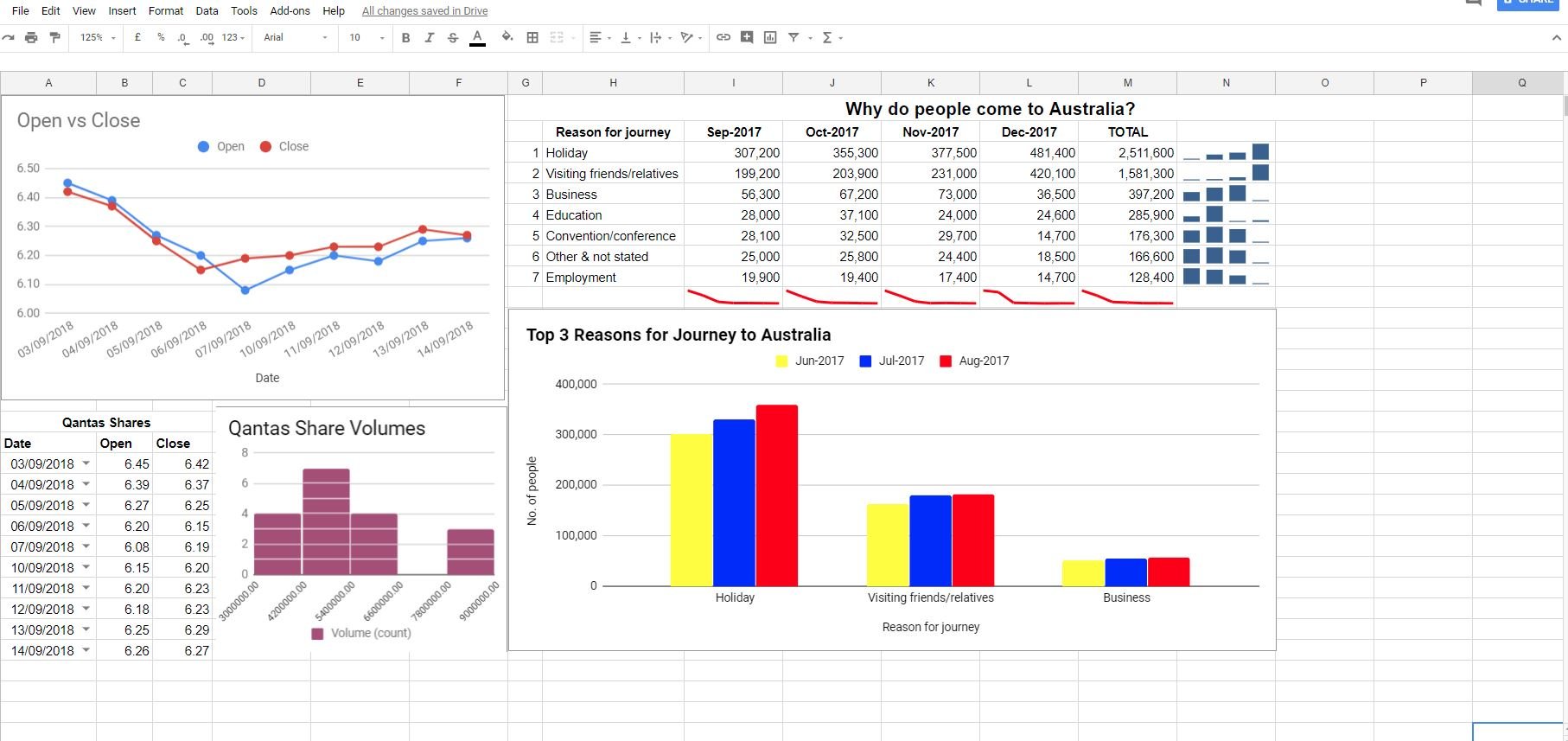Apply strikethrough formatting
This screenshot has width=1568, height=741.
452,37
